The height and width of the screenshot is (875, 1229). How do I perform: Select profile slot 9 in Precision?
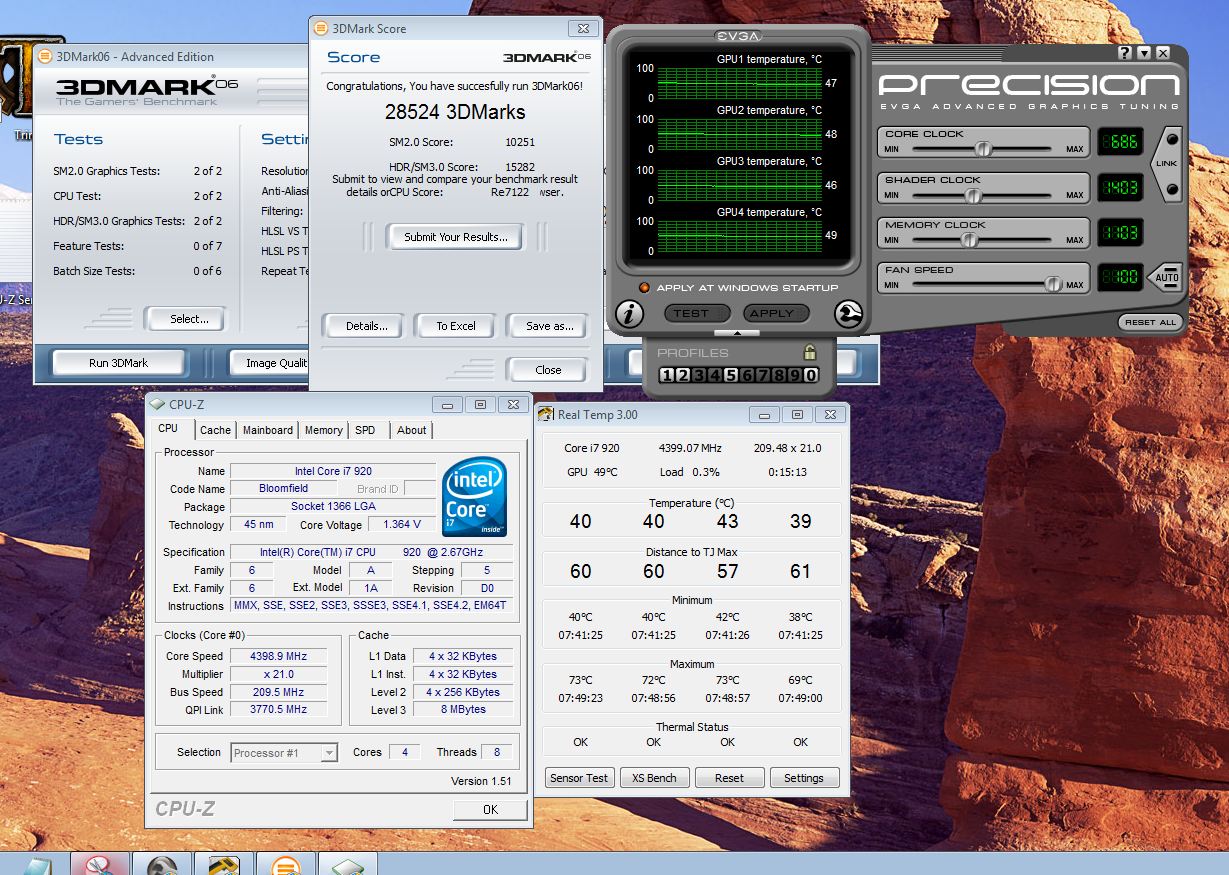794,375
